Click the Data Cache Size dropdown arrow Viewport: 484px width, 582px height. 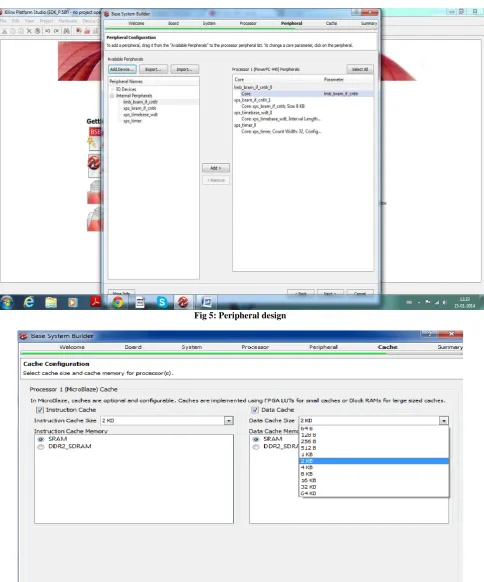[x=444, y=421]
